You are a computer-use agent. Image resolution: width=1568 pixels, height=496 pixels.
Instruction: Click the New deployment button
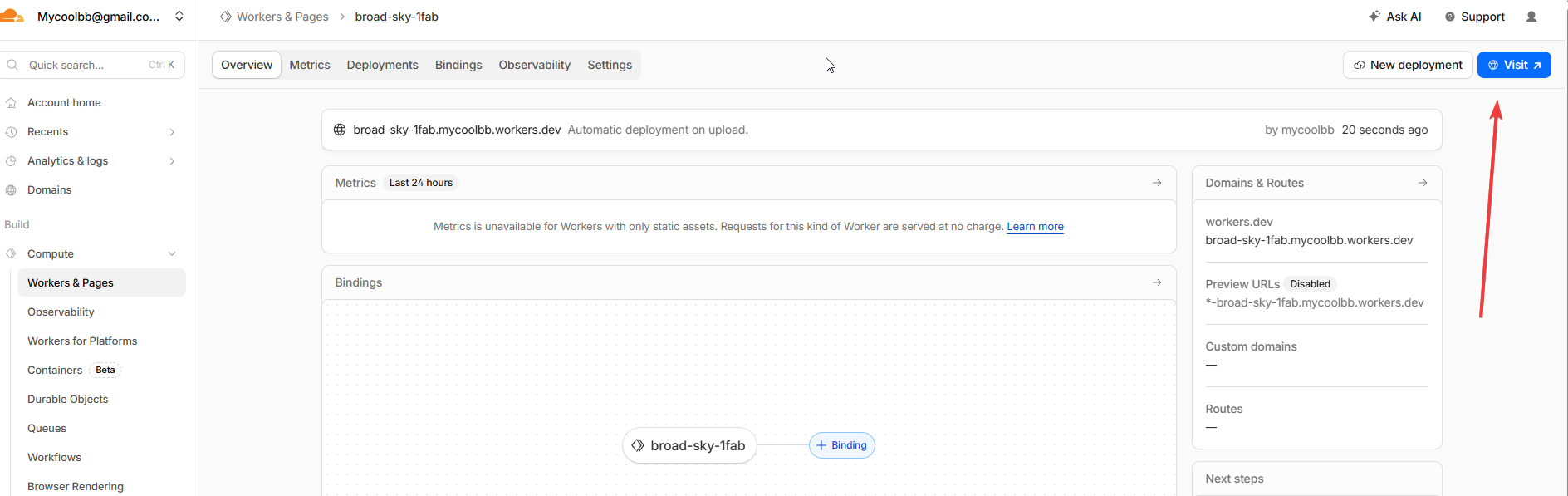1408,65
